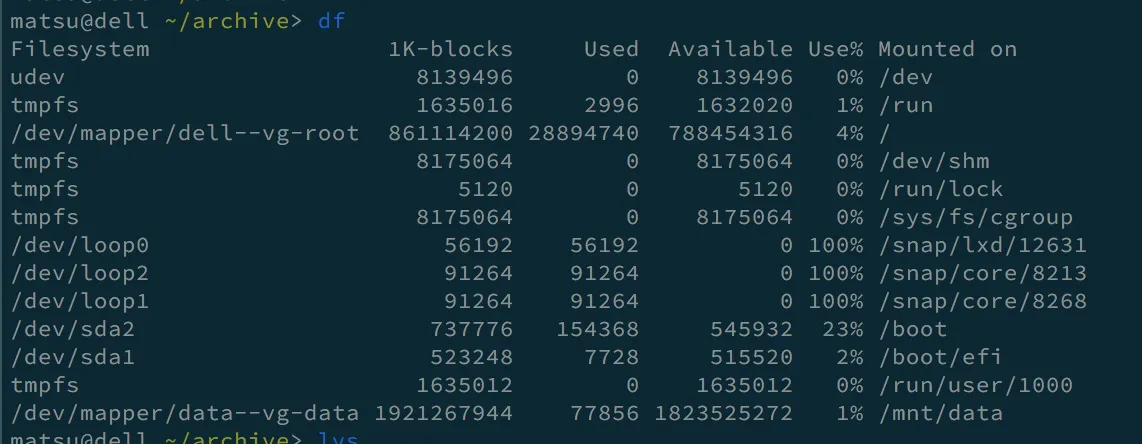Click the /snap/lxd/12631 mount path
Image resolution: width=1142 pixels, height=444 pixels.
[982, 245]
